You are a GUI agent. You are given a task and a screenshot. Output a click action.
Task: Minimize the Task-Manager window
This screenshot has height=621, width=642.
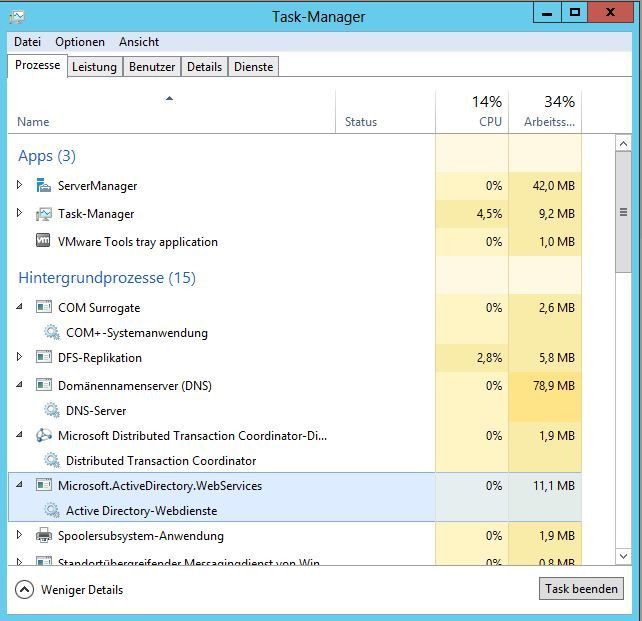[547, 13]
